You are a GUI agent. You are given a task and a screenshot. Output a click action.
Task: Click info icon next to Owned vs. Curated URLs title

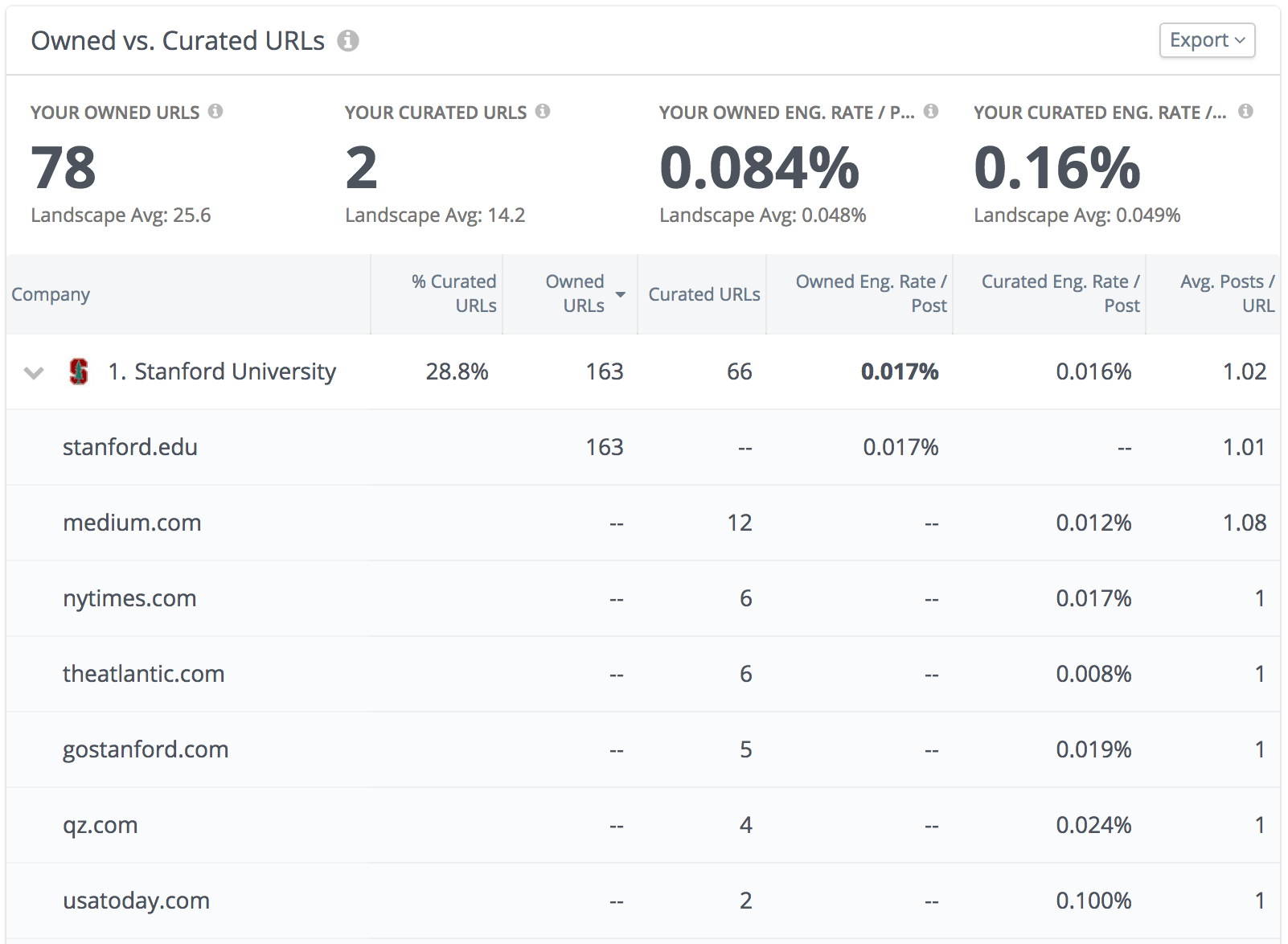[x=348, y=40]
